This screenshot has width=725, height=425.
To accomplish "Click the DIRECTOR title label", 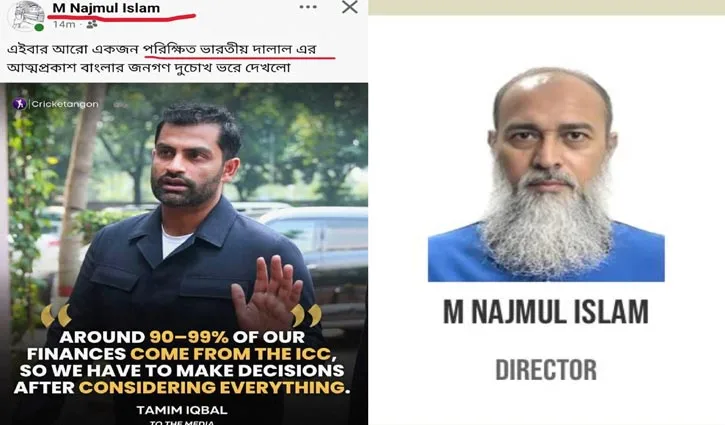I will (x=546, y=370).
